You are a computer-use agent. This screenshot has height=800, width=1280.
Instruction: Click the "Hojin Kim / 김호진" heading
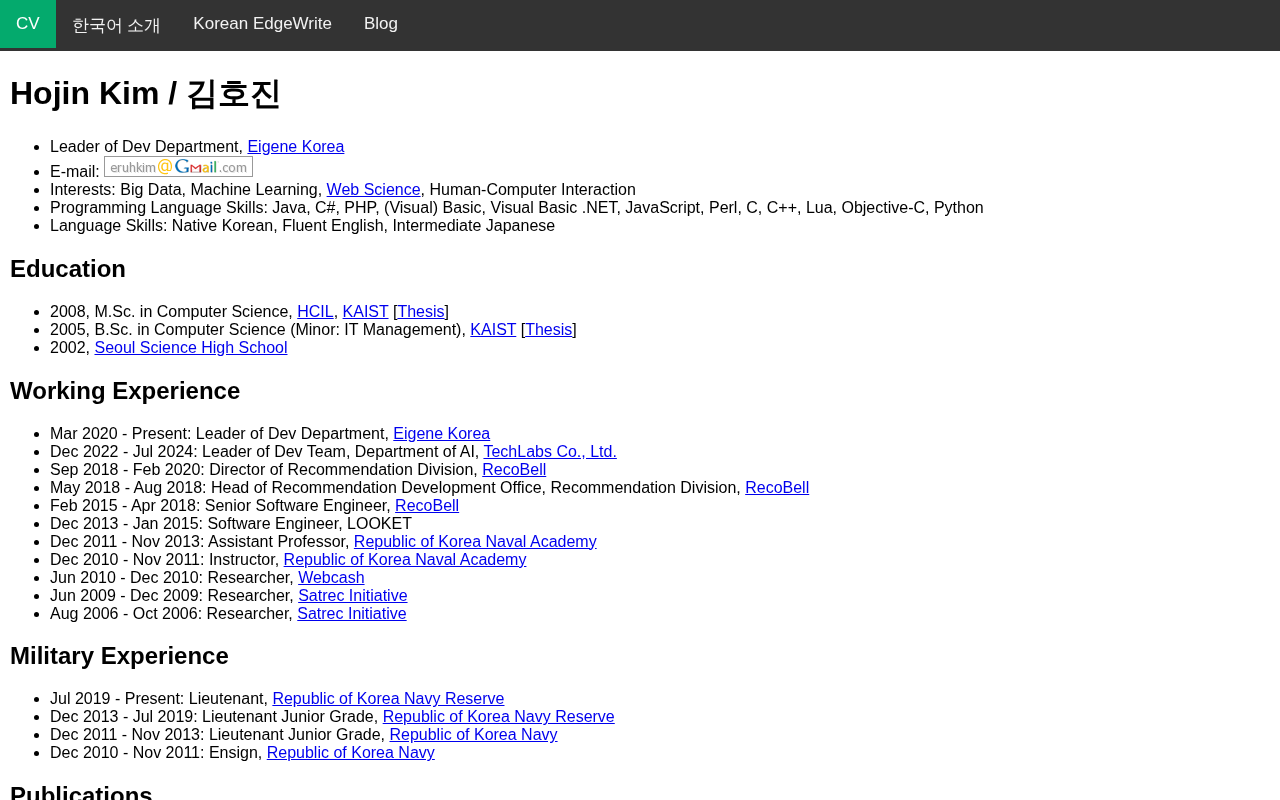pos(145,94)
